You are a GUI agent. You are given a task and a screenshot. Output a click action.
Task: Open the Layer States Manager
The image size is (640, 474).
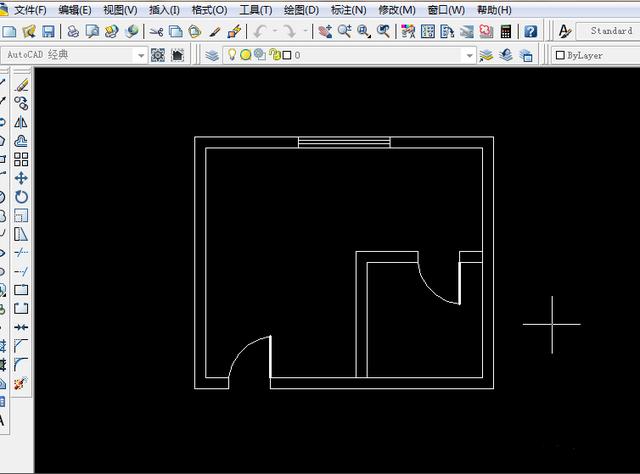click(526, 55)
